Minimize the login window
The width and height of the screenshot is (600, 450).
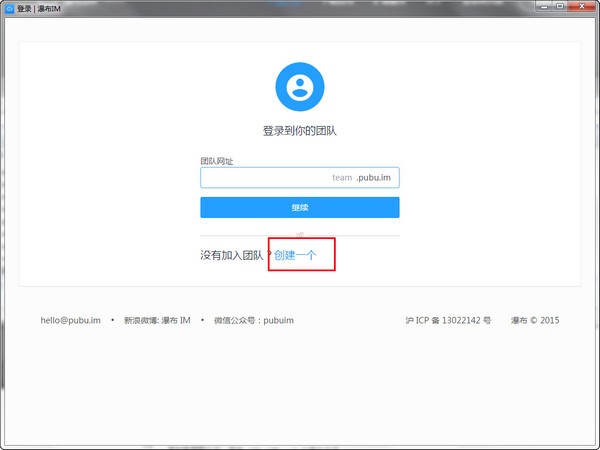point(545,6)
